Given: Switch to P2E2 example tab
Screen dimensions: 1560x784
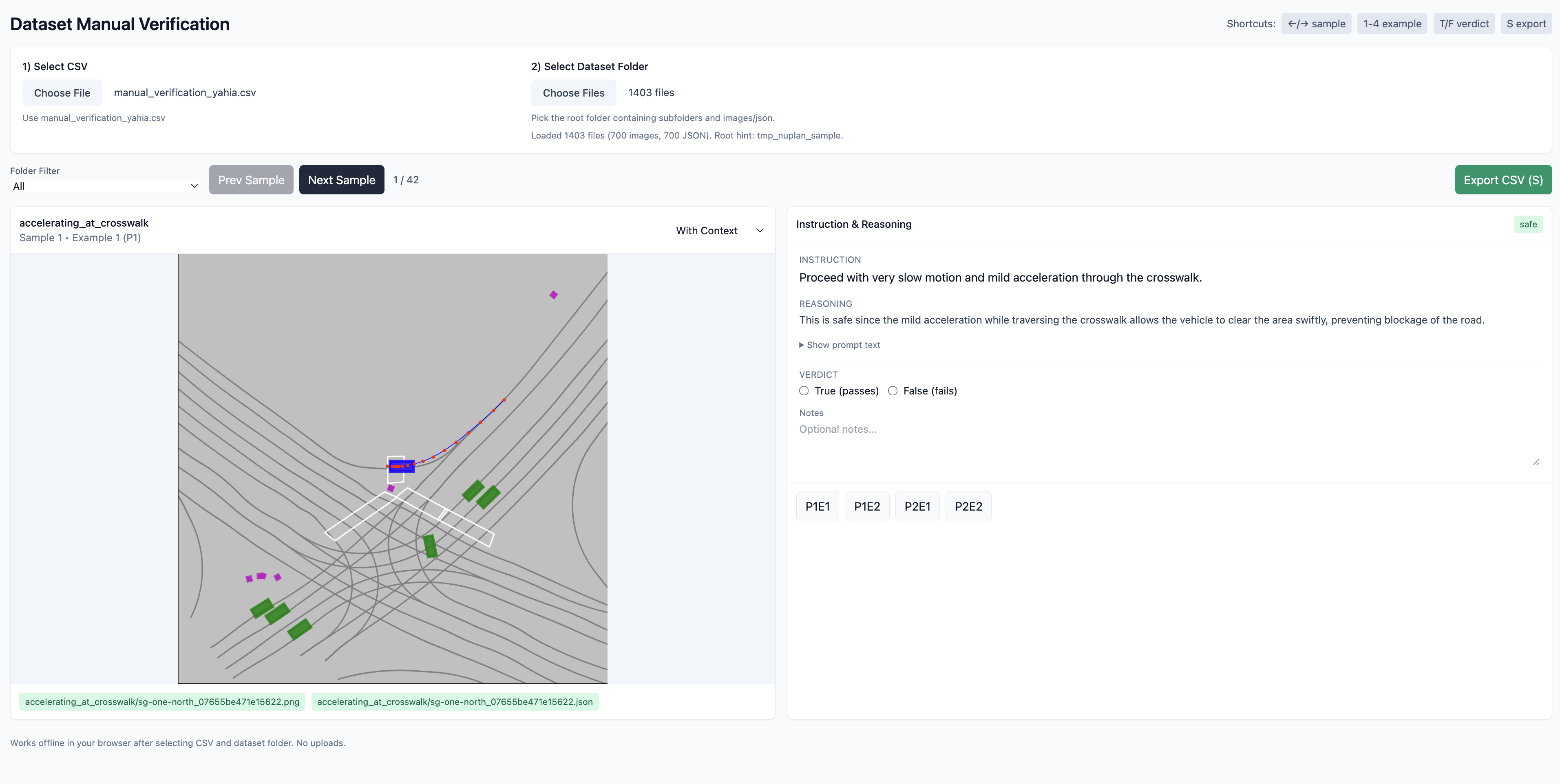Looking at the screenshot, I should click(x=968, y=506).
